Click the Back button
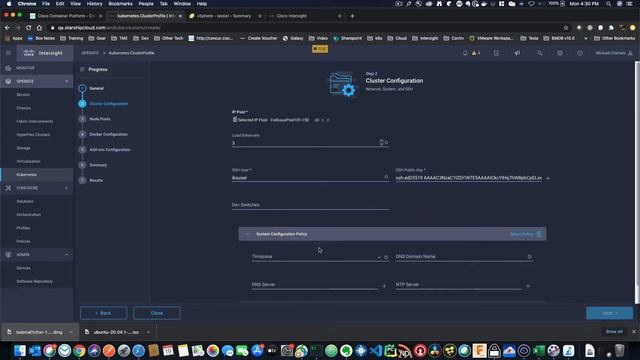 (103, 313)
